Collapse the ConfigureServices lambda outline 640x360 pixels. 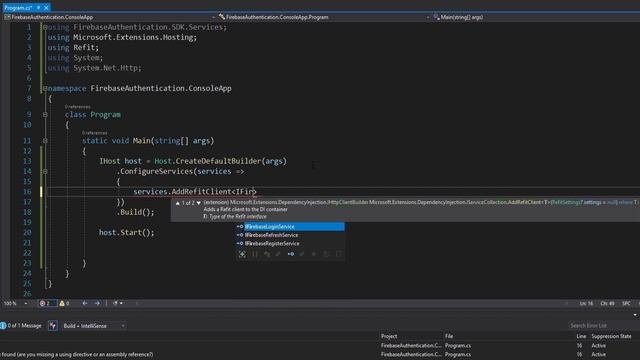point(45,171)
